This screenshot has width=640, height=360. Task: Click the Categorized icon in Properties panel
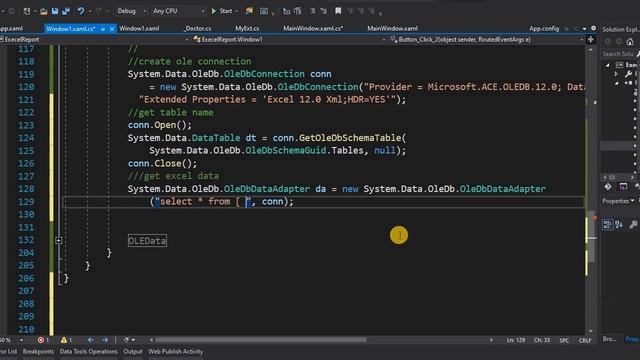point(607,224)
